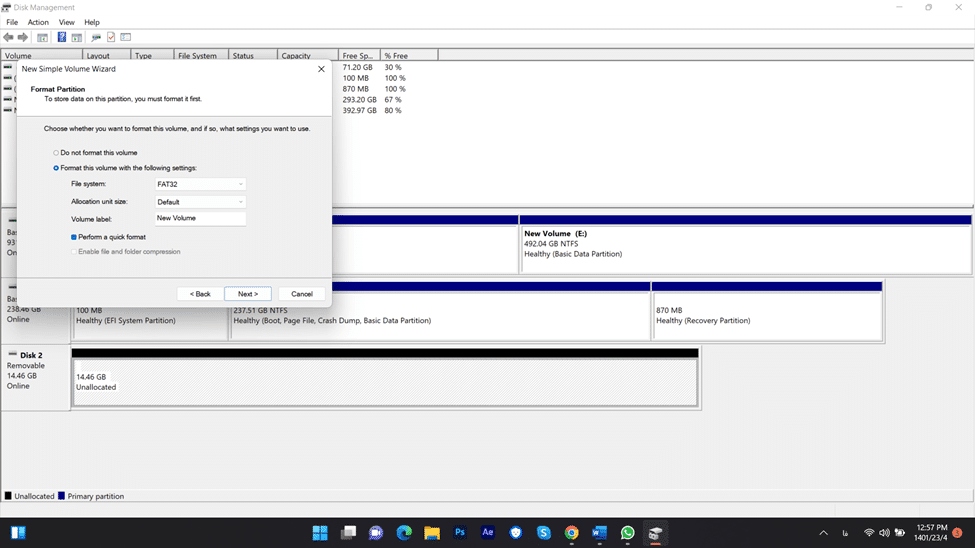Open Photoshop from the taskbar

[x=460, y=532]
